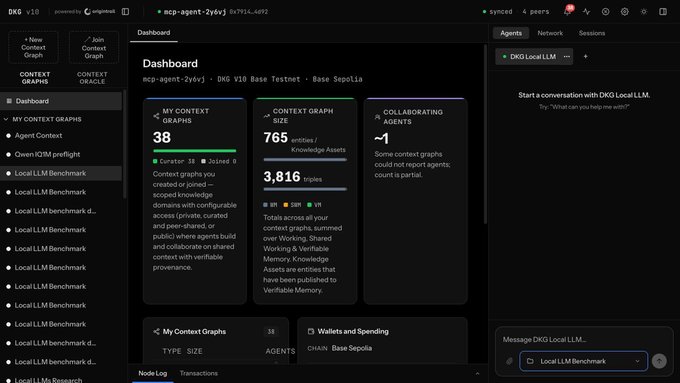Click folder icon in context graph selector

pos(530,361)
